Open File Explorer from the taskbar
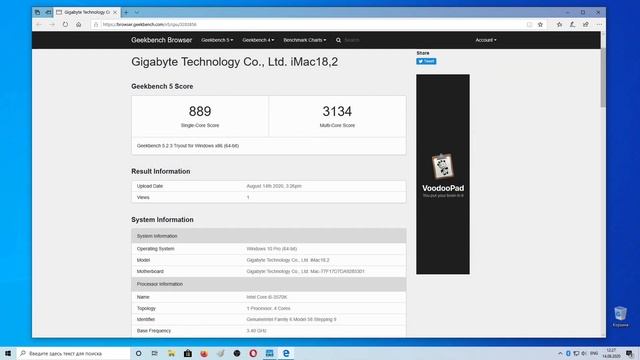Screen dimensions: 640x360 point(171,353)
